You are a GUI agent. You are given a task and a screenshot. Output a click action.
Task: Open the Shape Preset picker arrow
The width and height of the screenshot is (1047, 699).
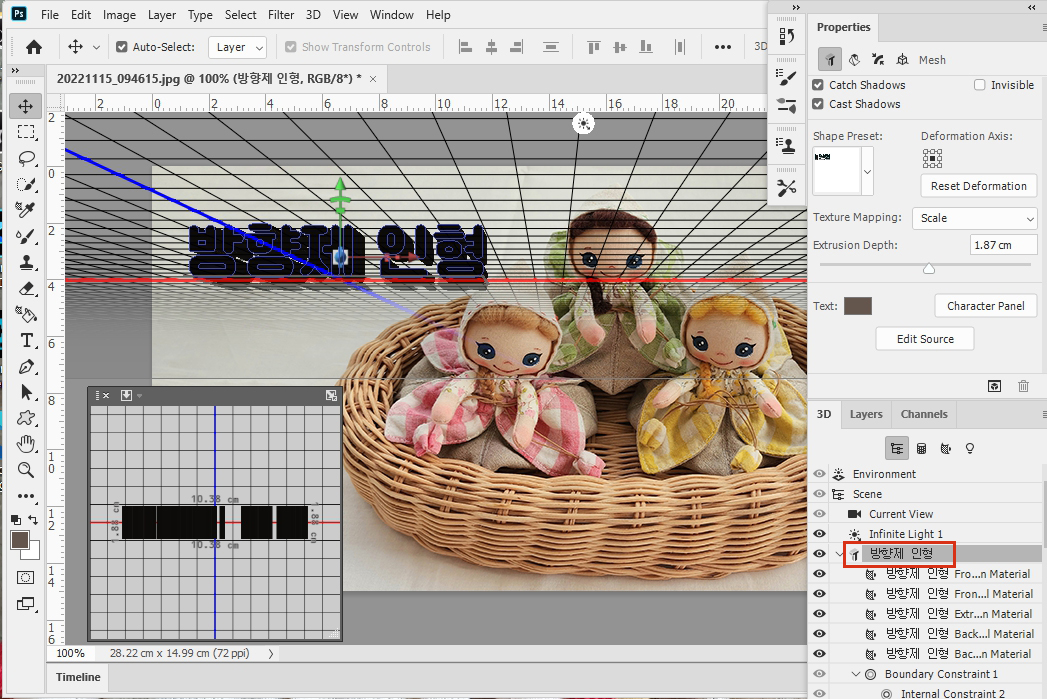867,172
